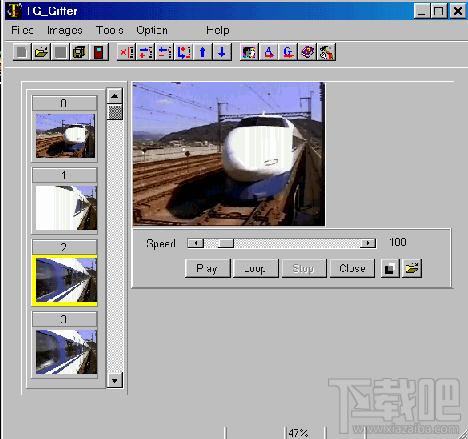Click the frame list scroll-down arrow

point(115,380)
